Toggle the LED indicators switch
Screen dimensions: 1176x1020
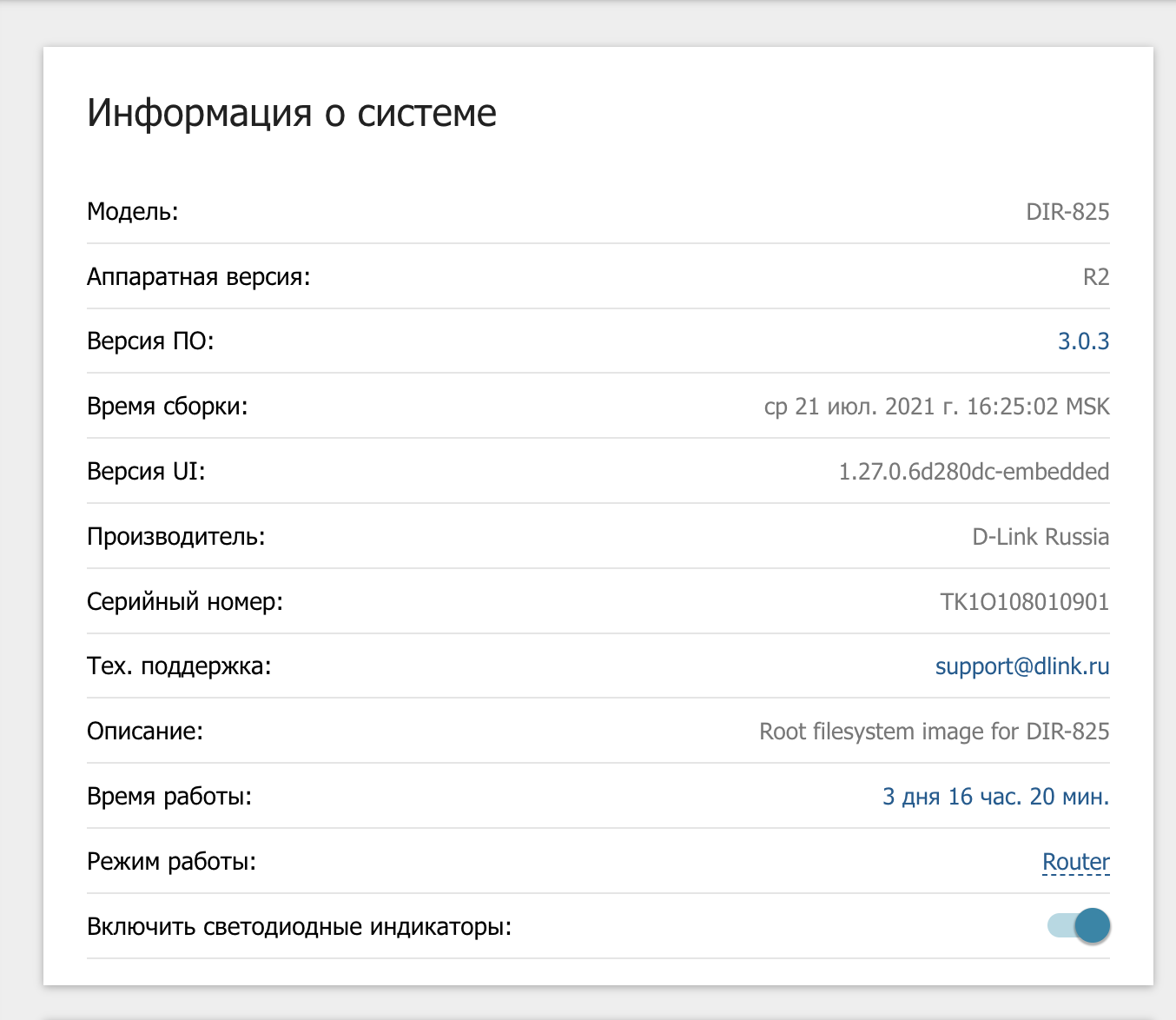click(x=1079, y=926)
